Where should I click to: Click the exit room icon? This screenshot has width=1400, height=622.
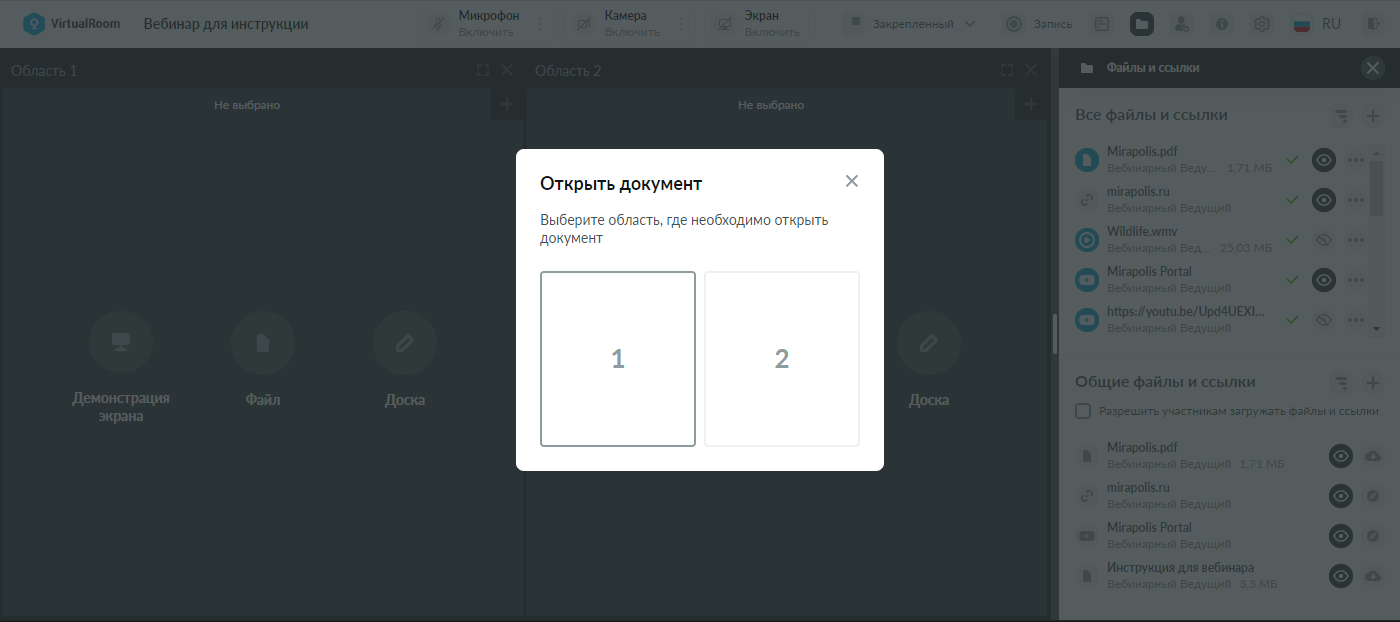click(1374, 24)
